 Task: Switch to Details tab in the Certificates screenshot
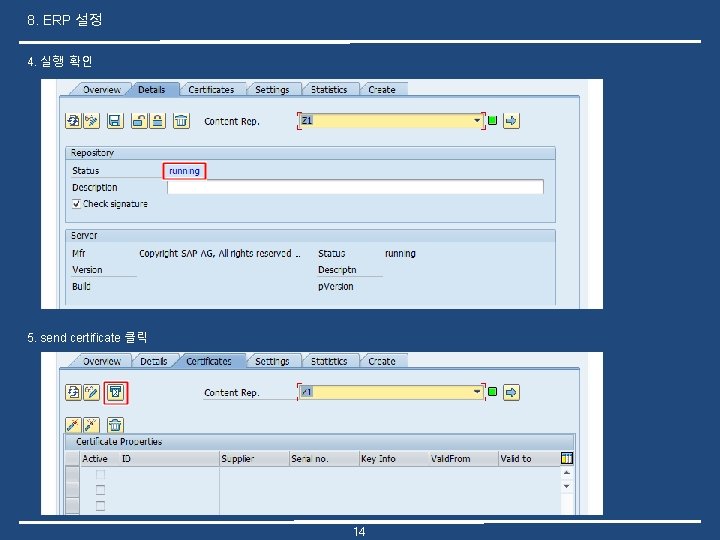(154, 361)
